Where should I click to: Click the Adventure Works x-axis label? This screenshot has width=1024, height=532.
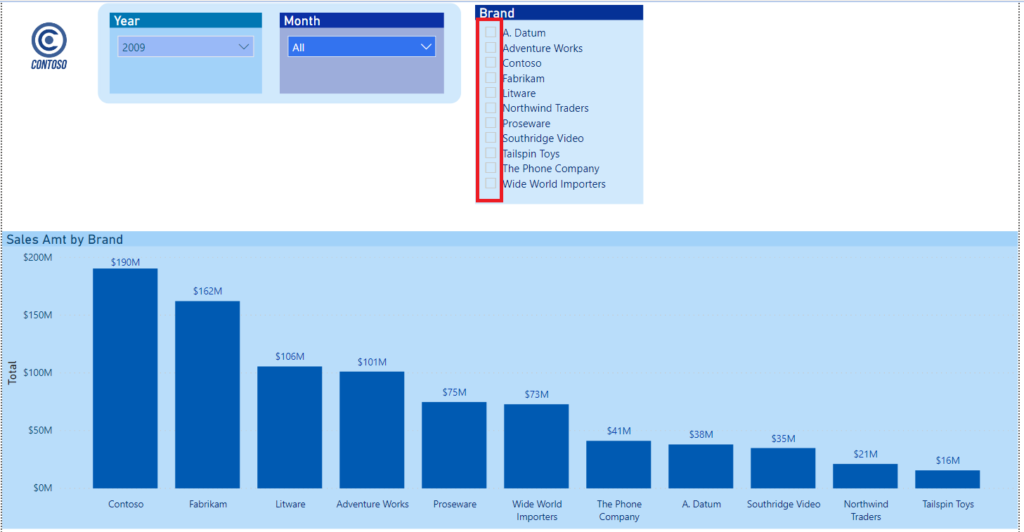pos(373,504)
